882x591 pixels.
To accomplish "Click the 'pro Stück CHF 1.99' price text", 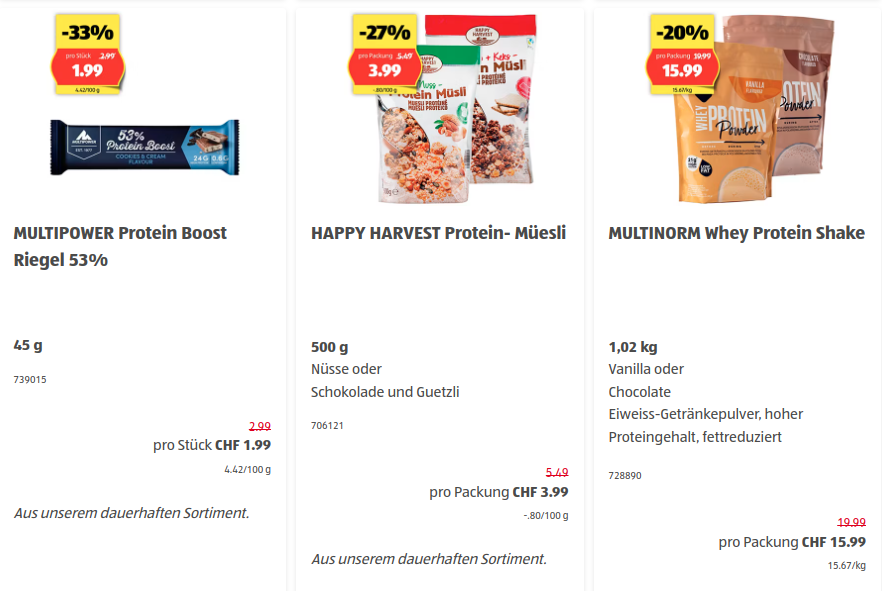I will click(x=211, y=445).
